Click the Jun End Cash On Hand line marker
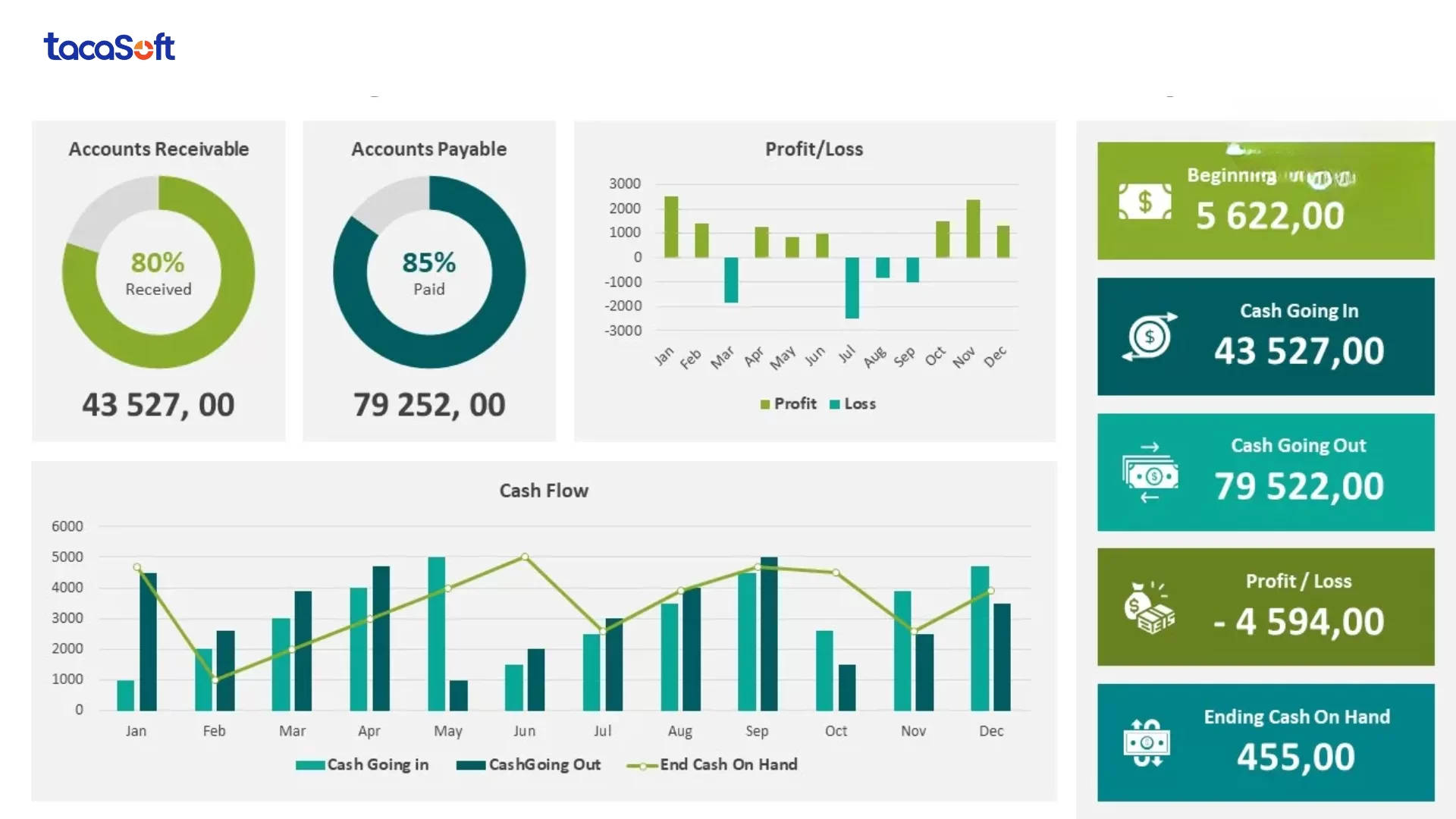Image resolution: width=1456 pixels, height=819 pixels. [525, 557]
